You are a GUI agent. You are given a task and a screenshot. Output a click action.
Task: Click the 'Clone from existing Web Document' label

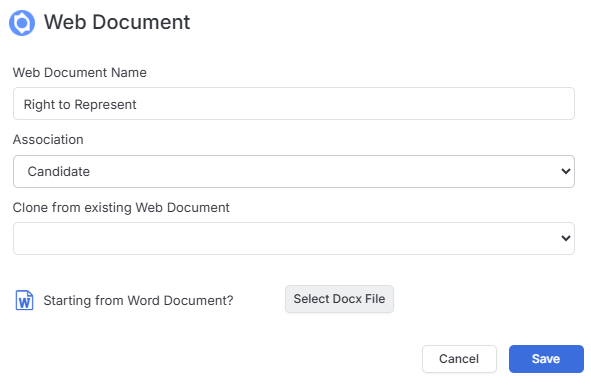pos(121,208)
